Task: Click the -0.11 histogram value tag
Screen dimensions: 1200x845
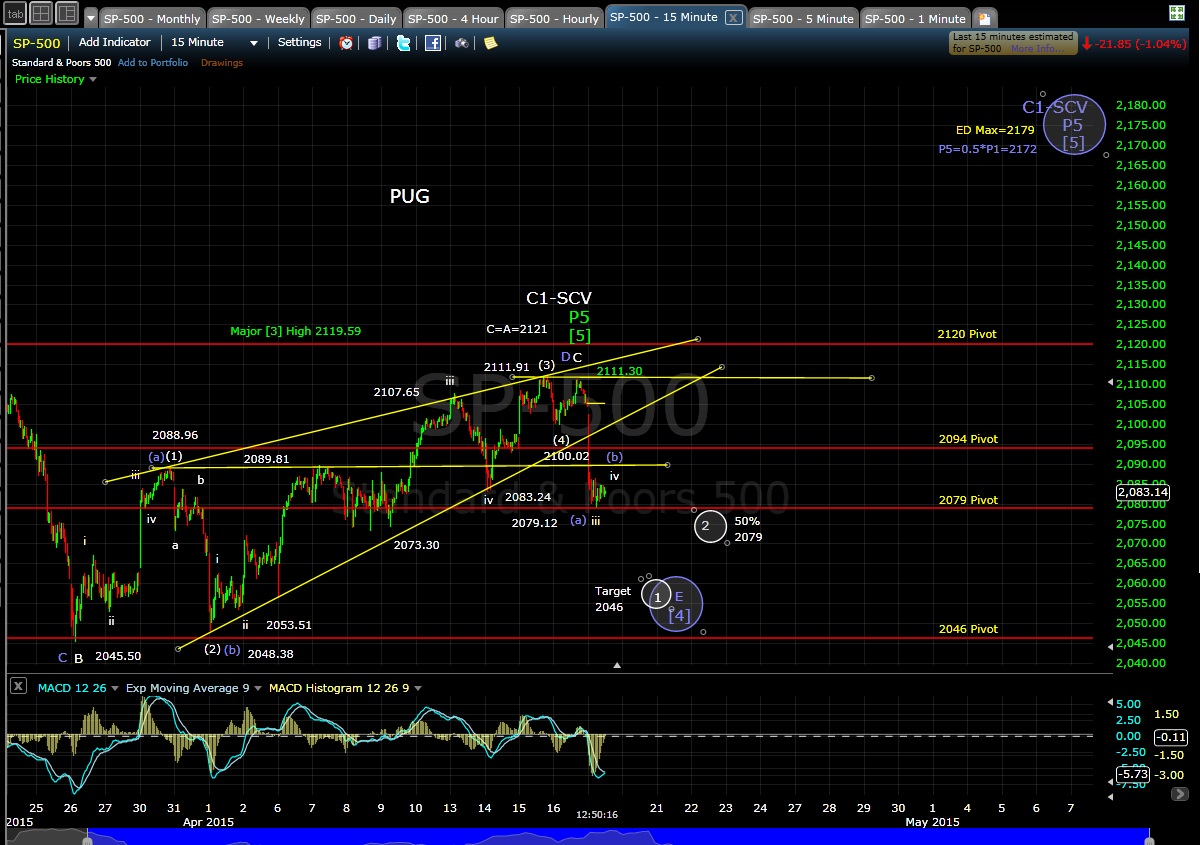Action: (x=1170, y=737)
